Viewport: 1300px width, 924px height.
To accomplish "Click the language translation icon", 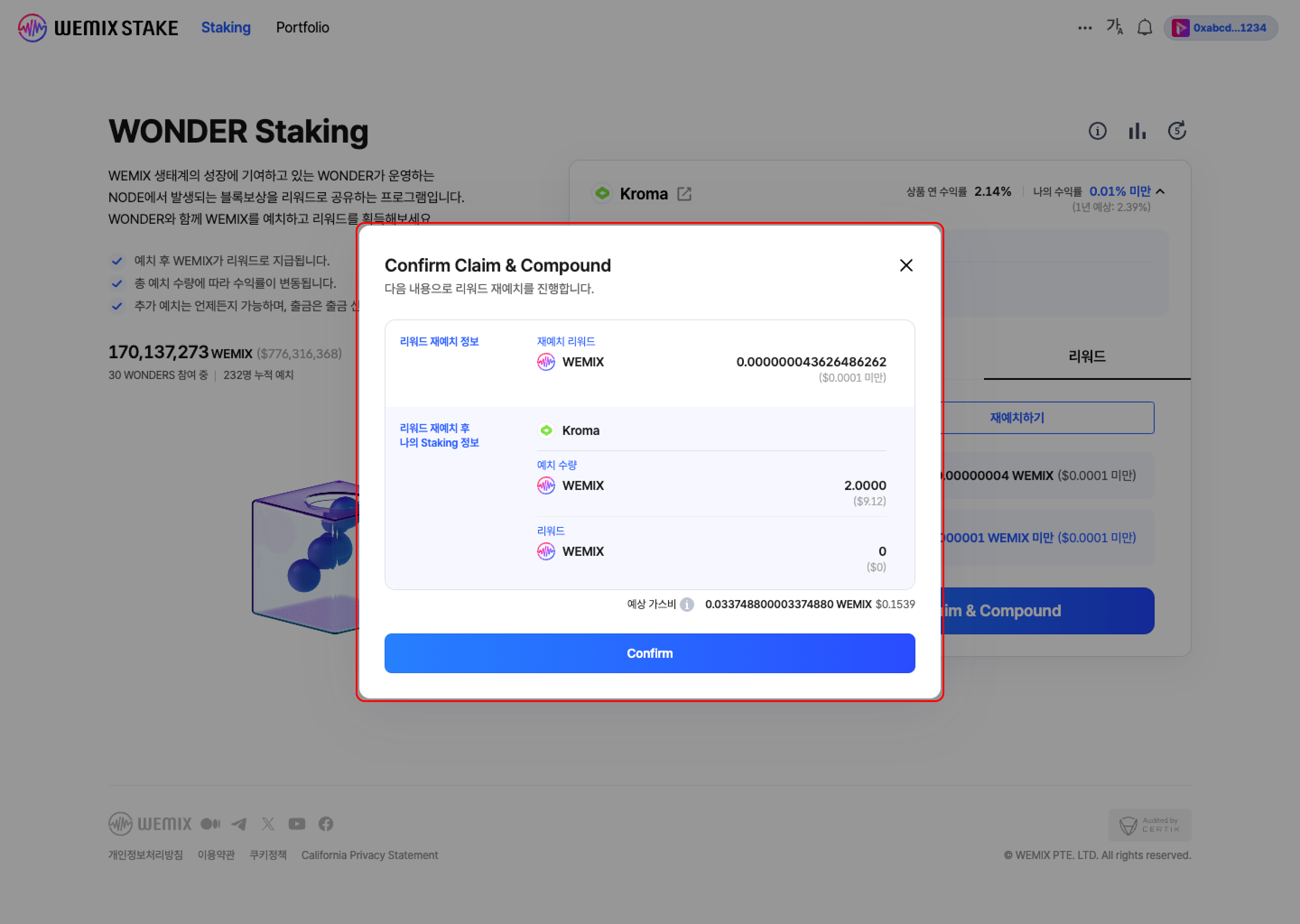I will pos(1114,27).
